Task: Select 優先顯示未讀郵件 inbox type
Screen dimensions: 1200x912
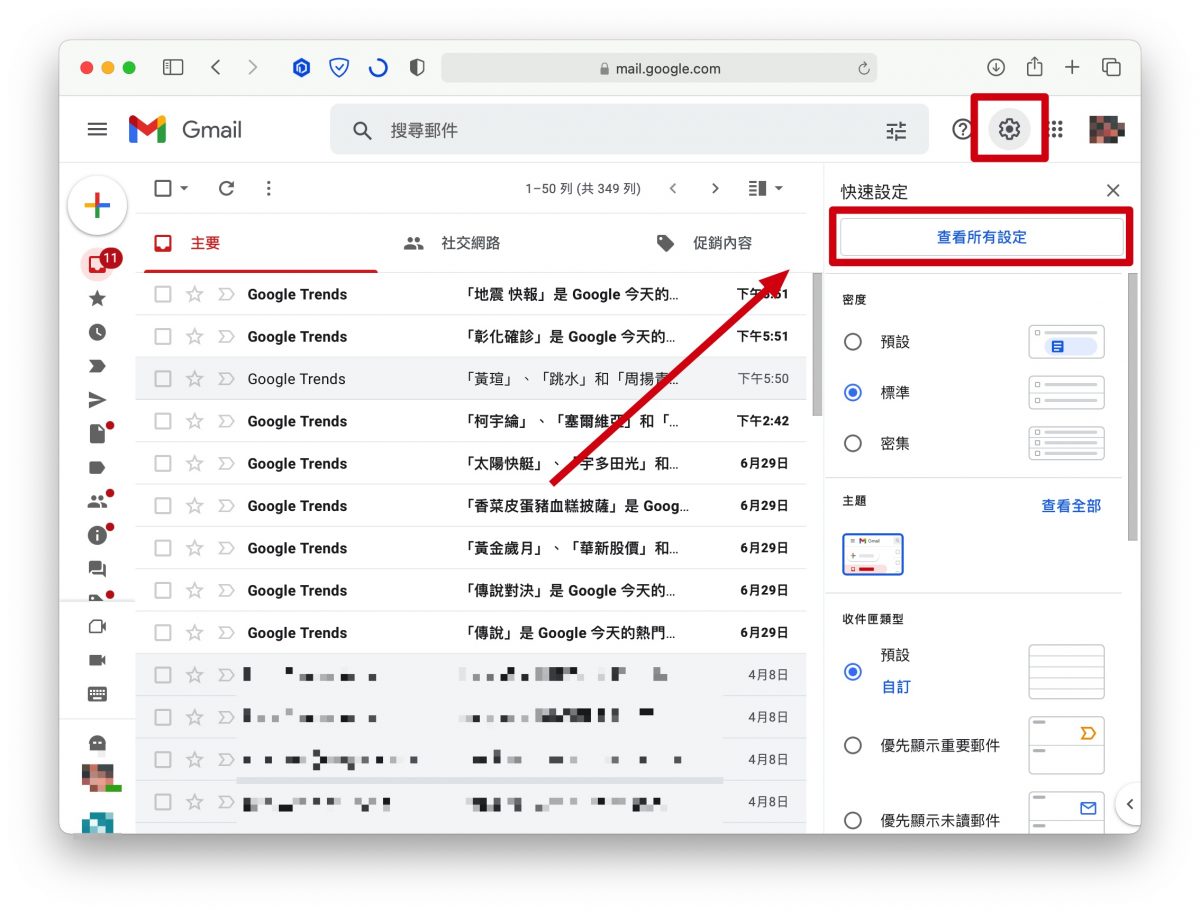Action: tap(852, 820)
